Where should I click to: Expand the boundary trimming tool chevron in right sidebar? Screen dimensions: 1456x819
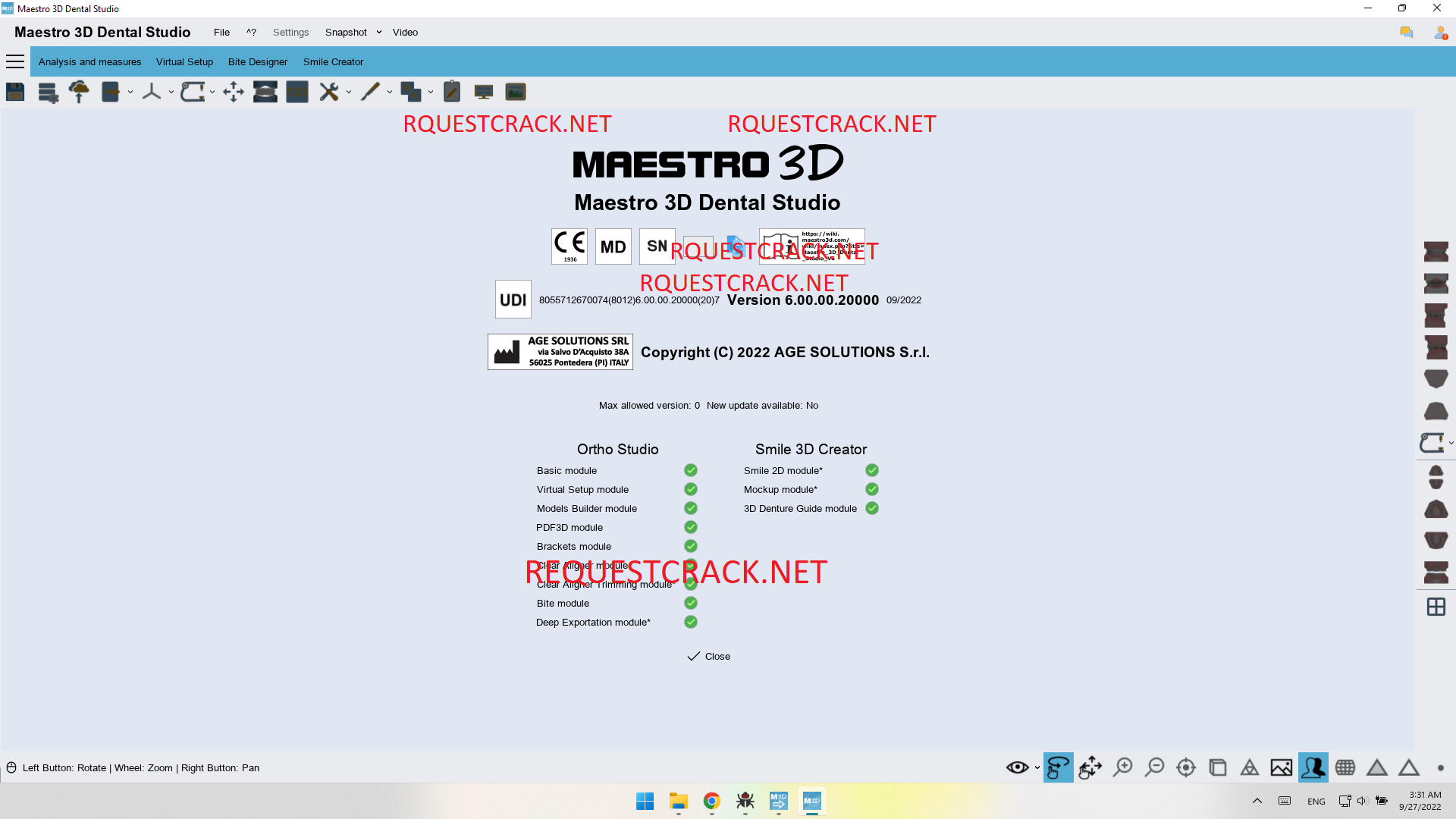pyautogui.click(x=1451, y=443)
